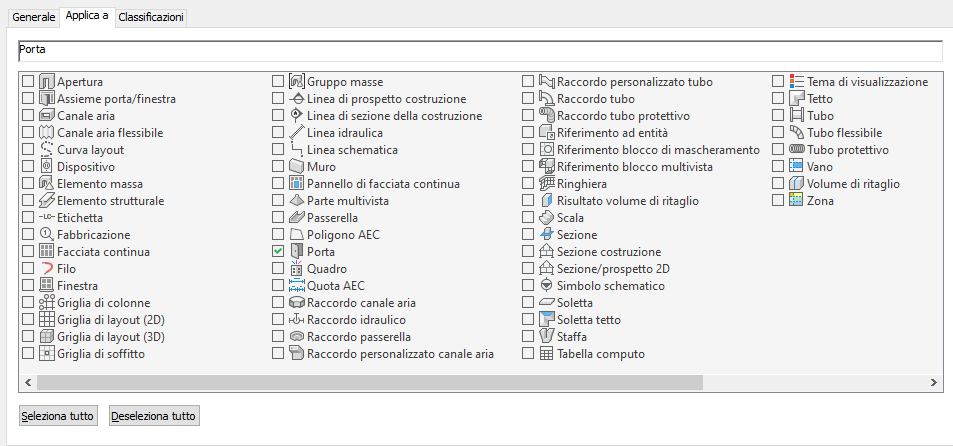Click the Zona icon
Image resolution: width=953 pixels, height=446 pixels.
[796, 201]
